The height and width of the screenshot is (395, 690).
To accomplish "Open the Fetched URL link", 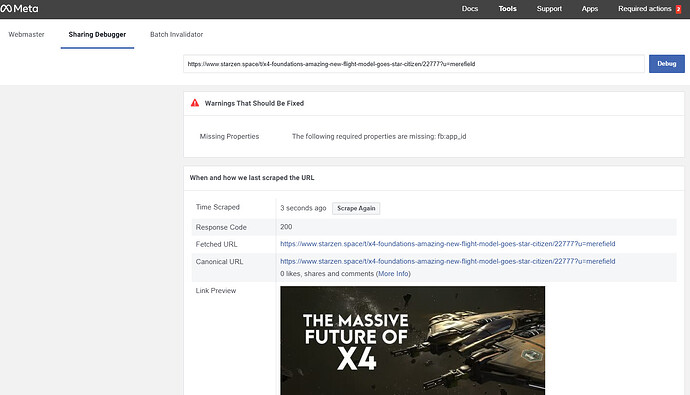I will coord(448,244).
